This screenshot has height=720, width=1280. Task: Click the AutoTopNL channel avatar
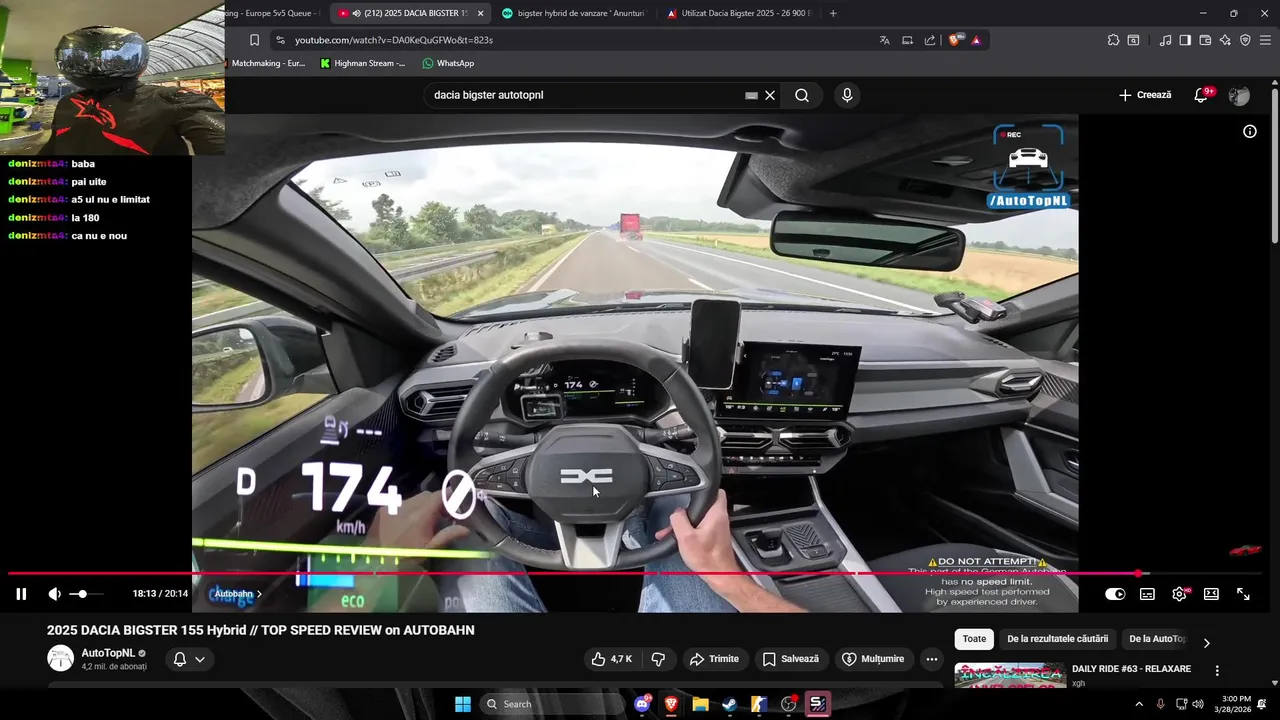60,658
